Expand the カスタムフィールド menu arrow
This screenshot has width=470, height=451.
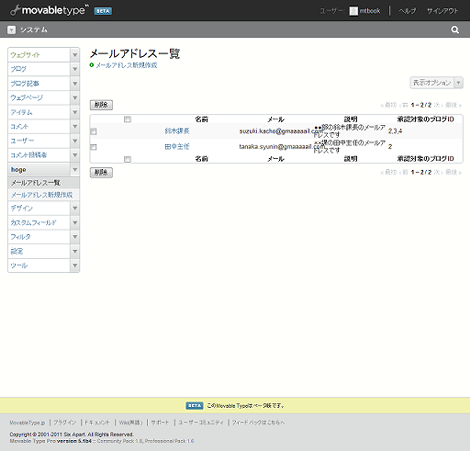coord(75,222)
